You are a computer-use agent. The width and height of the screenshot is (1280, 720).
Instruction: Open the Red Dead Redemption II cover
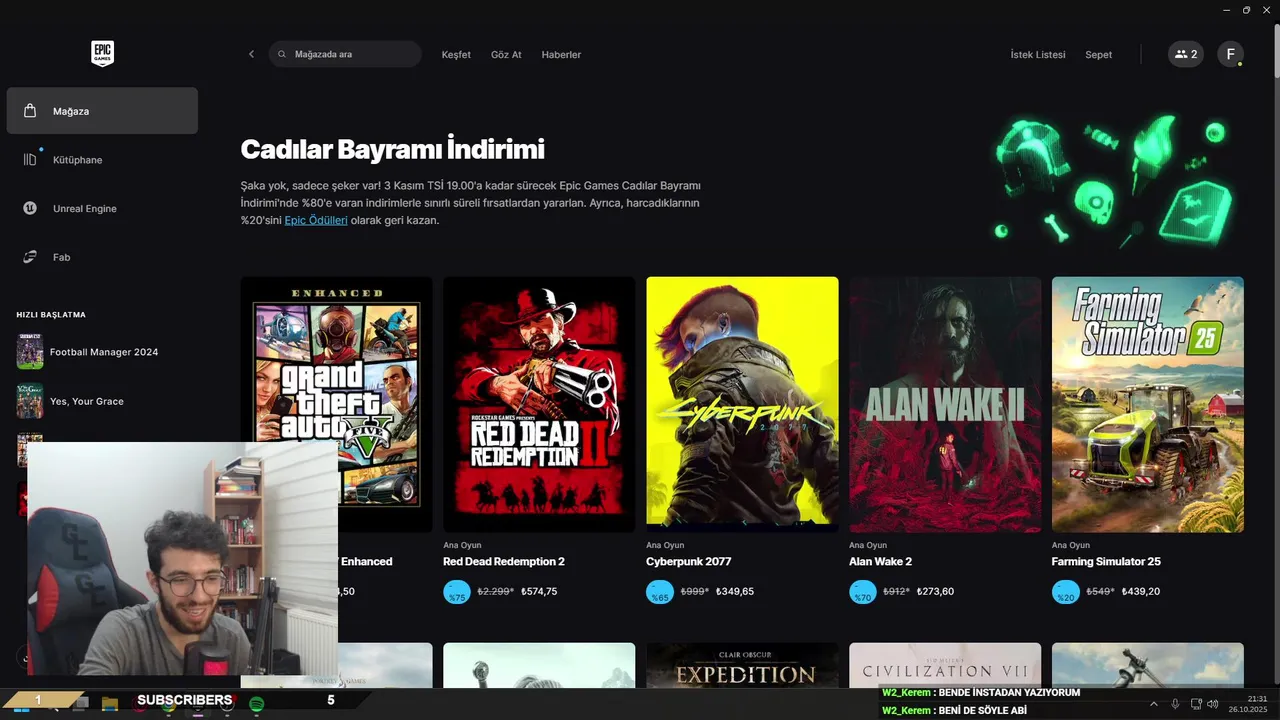pyautogui.click(x=539, y=404)
